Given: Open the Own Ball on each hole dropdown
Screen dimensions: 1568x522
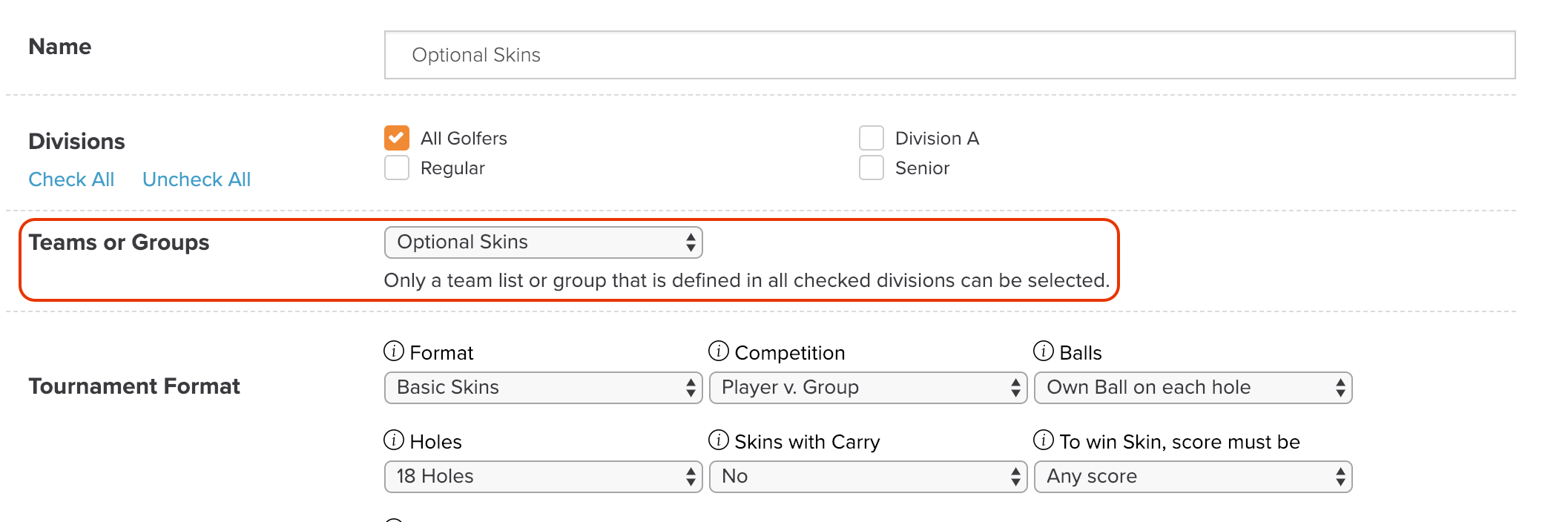Looking at the screenshot, I should coord(1193,388).
